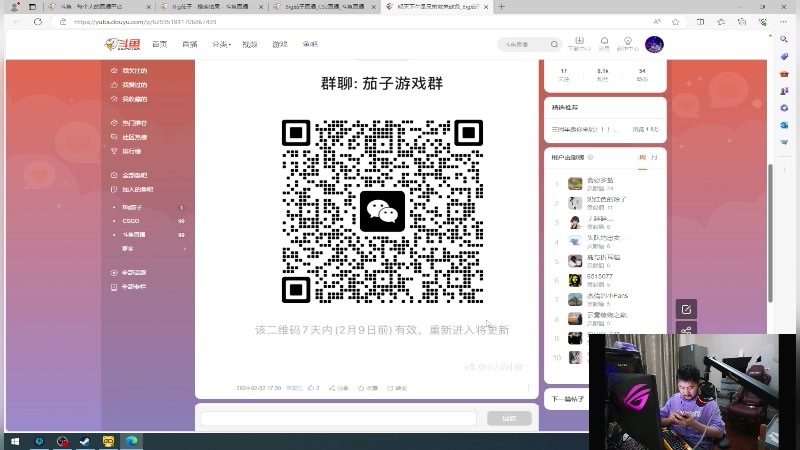Open Edge split screen button

click(701, 22)
